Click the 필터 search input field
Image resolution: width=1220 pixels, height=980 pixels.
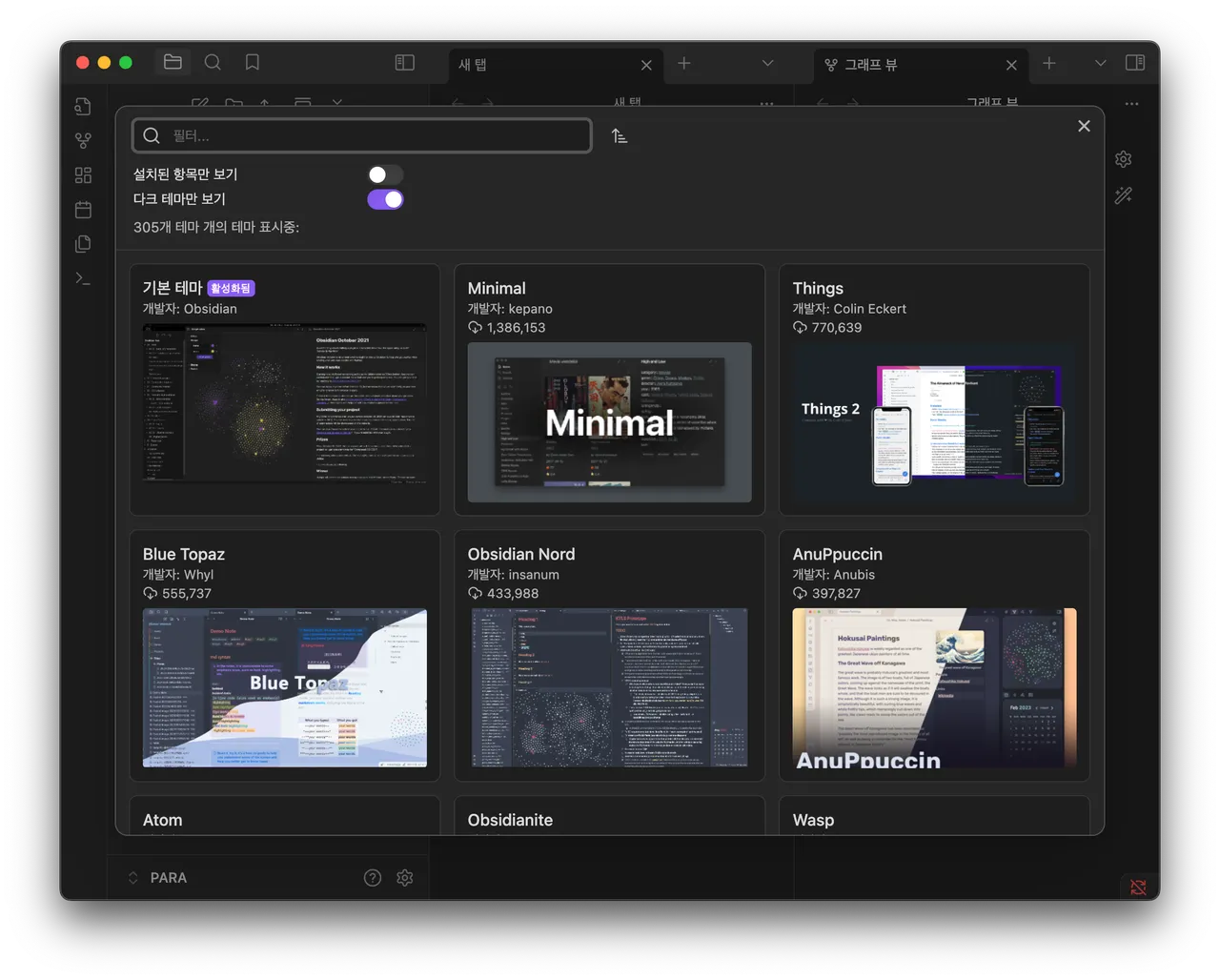362,135
